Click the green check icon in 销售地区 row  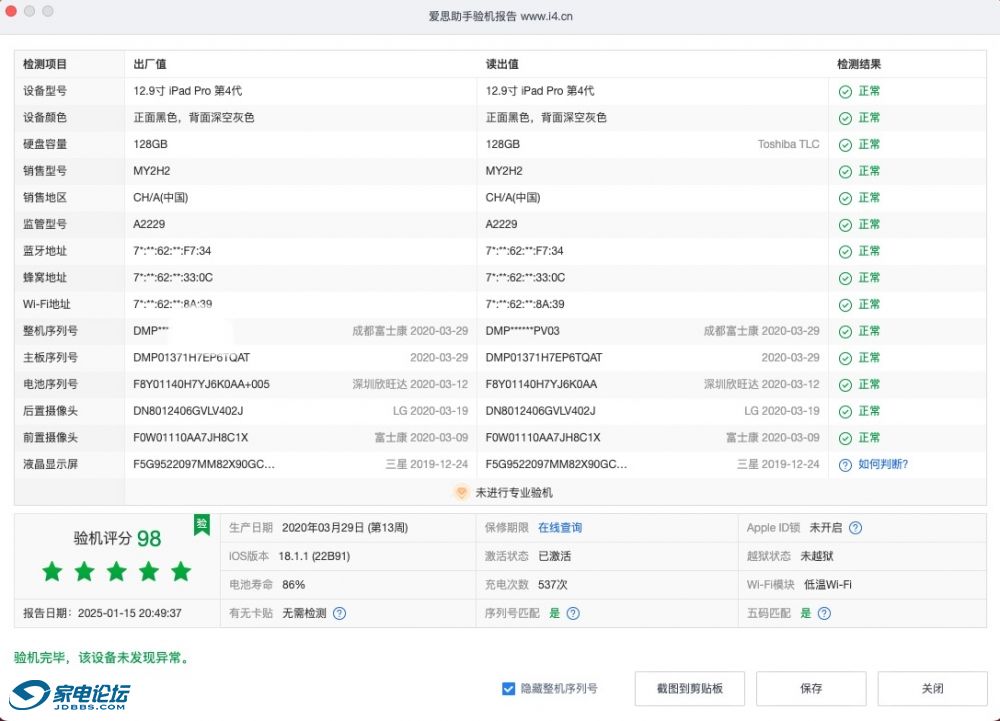point(845,199)
